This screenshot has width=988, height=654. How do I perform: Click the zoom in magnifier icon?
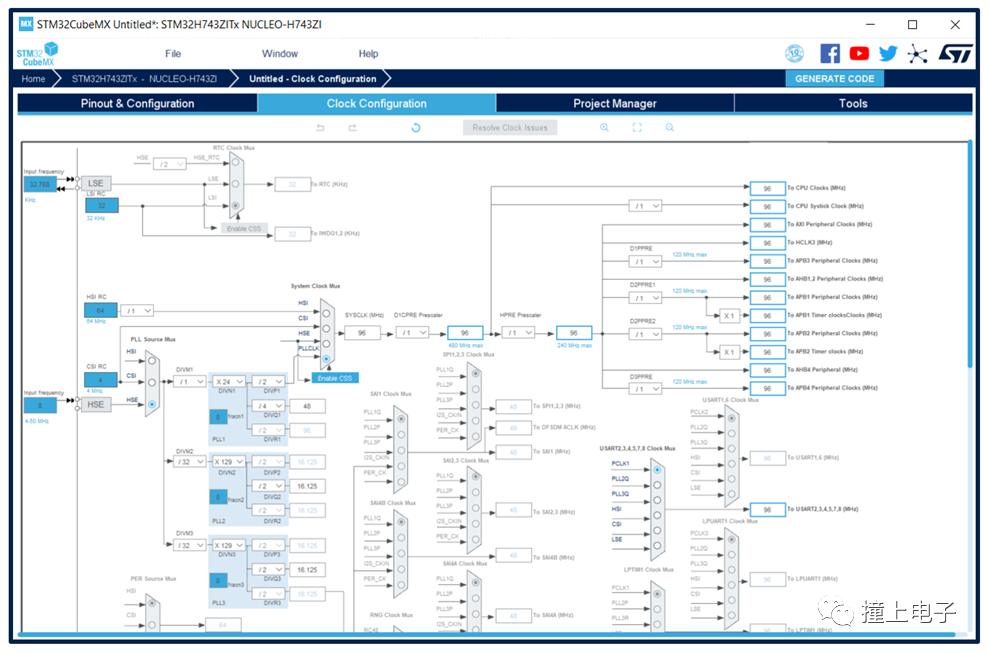point(604,127)
